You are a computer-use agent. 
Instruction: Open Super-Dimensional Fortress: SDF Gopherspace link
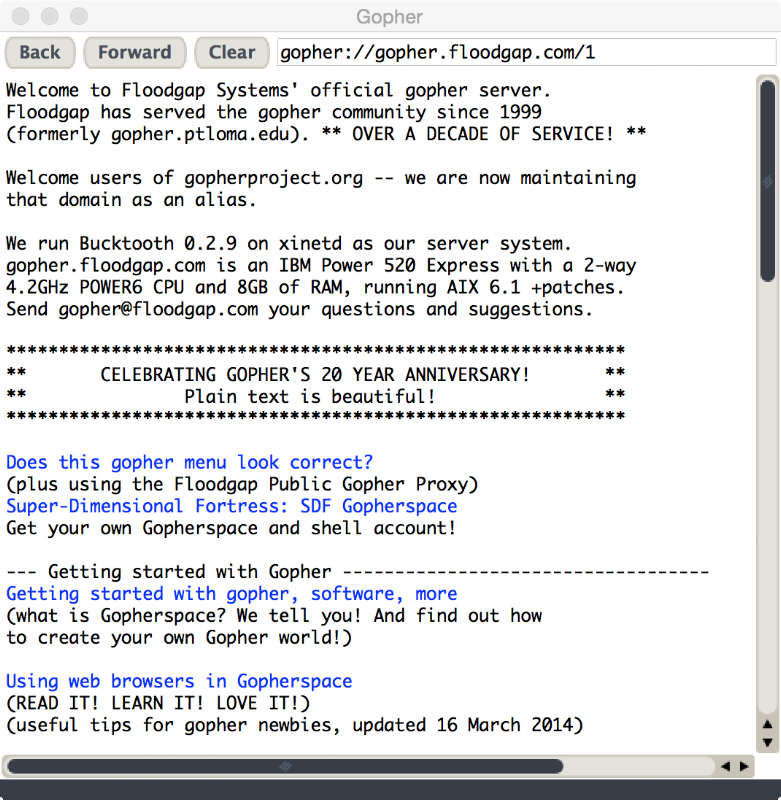232,506
